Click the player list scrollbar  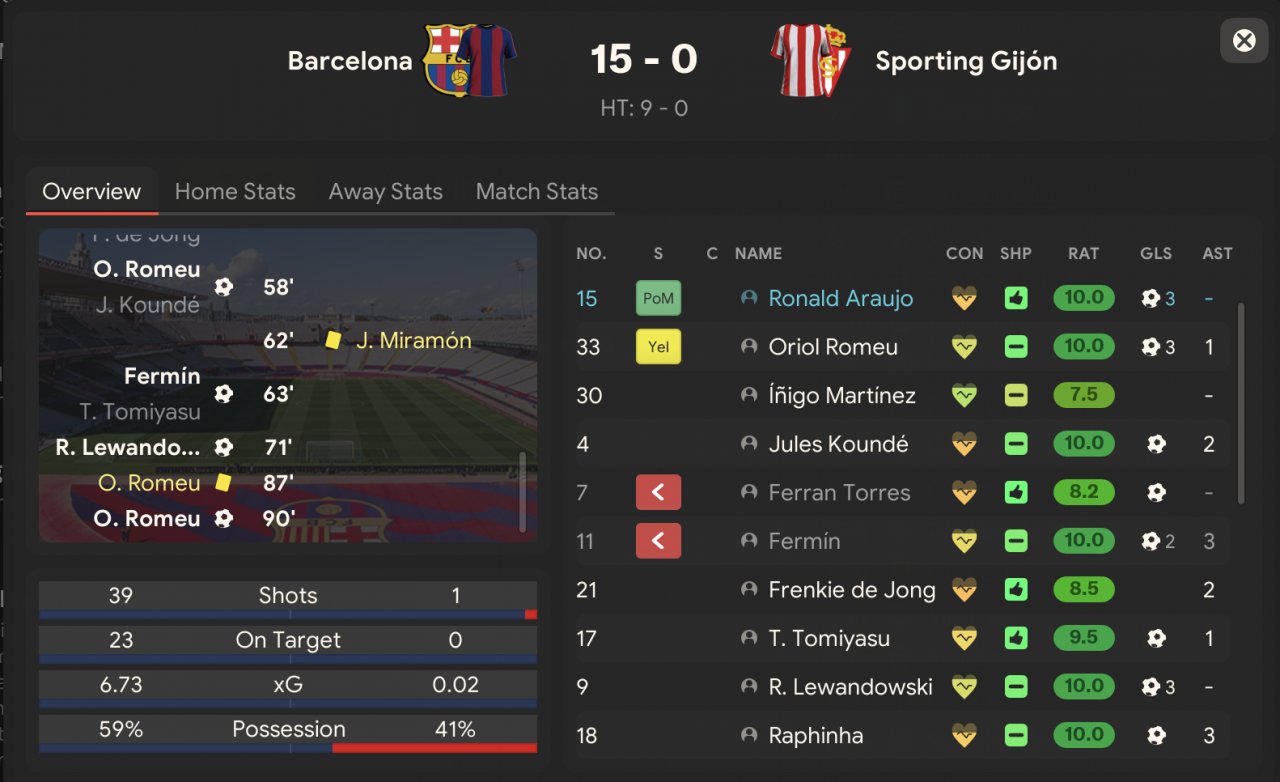1241,400
